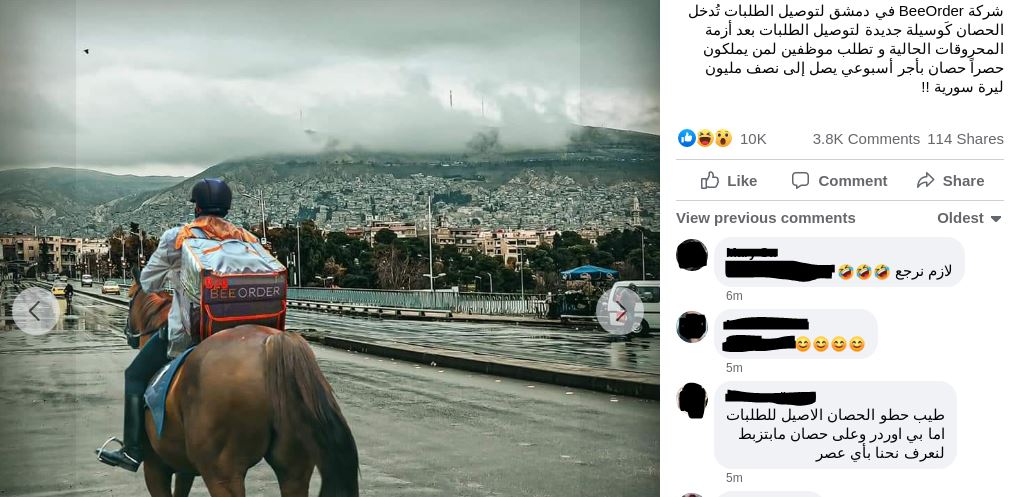
Task: Open the 114 Shares count
Action: tap(965, 139)
